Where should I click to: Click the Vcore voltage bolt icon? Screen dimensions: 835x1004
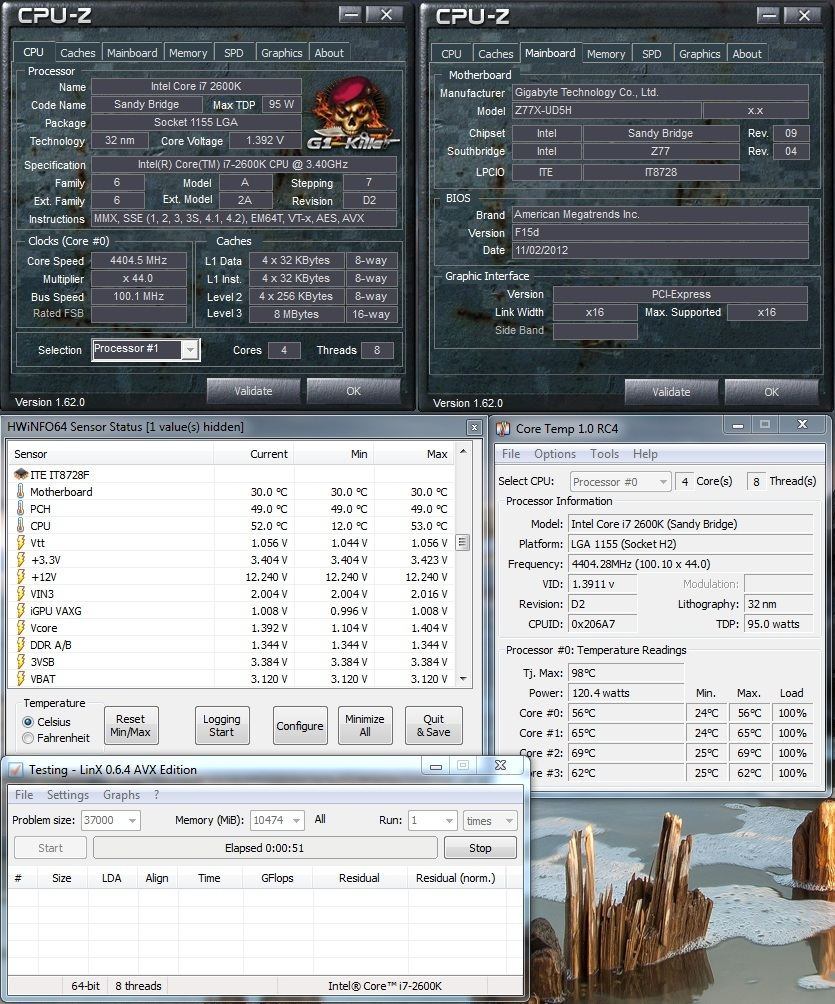pos(20,628)
